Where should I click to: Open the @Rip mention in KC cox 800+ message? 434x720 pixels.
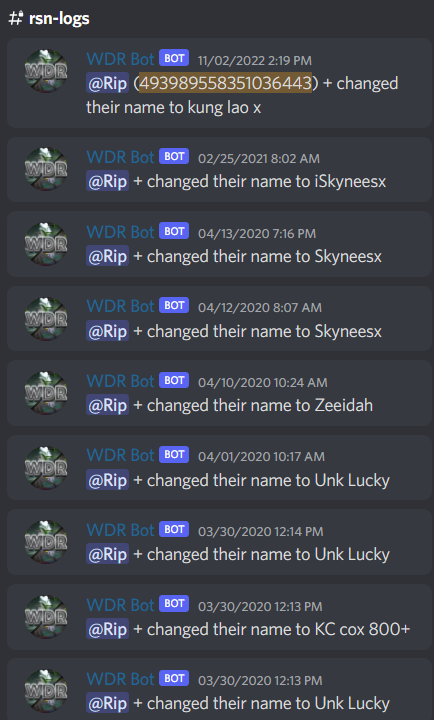click(x=107, y=629)
